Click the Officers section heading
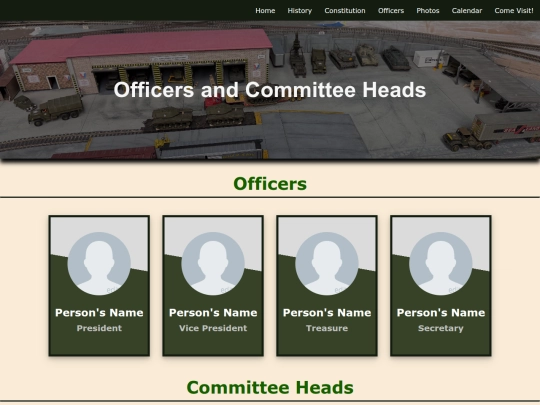The height and width of the screenshot is (405, 540). (x=270, y=184)
